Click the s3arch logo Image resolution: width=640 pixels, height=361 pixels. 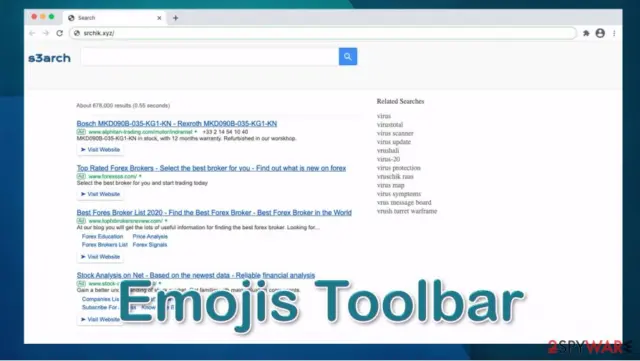pyautogui.click(x=49, y=58)
